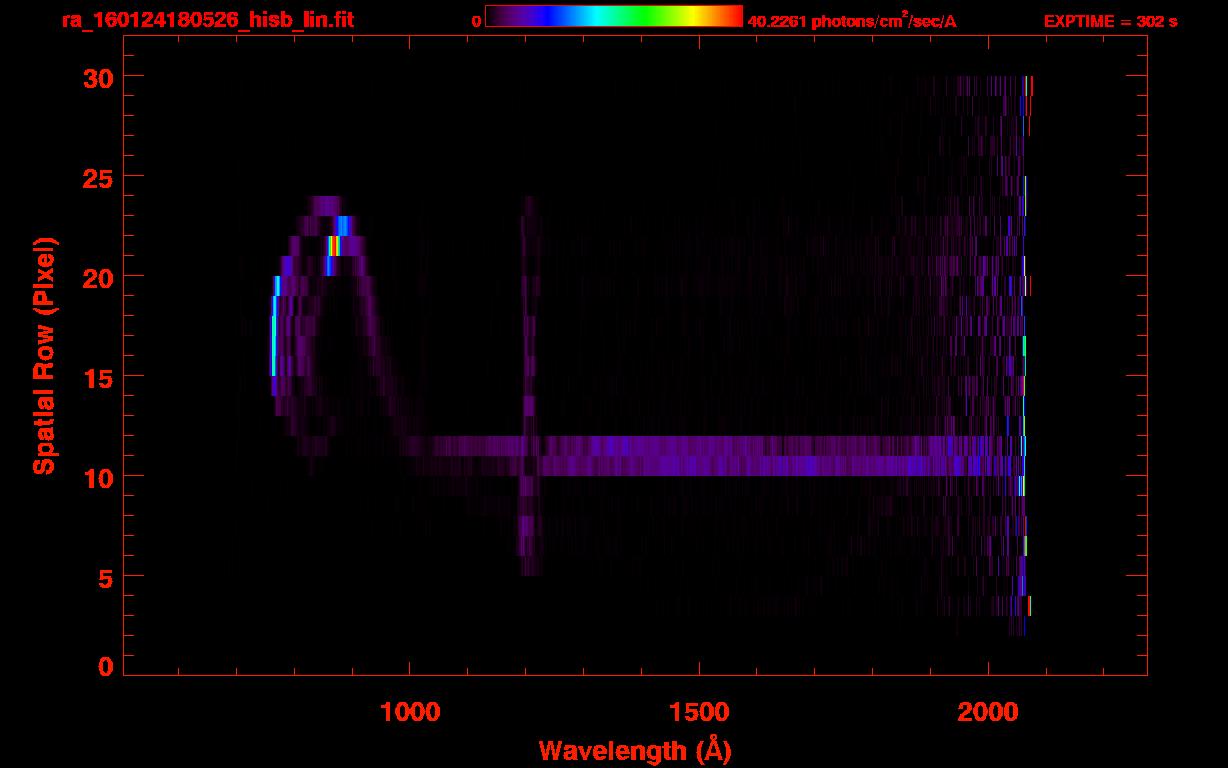Viewport: 1228px width, 768px height.
Task: Click the Spatial Row (Pixel) axis title
Action: [x=43, y=355]
